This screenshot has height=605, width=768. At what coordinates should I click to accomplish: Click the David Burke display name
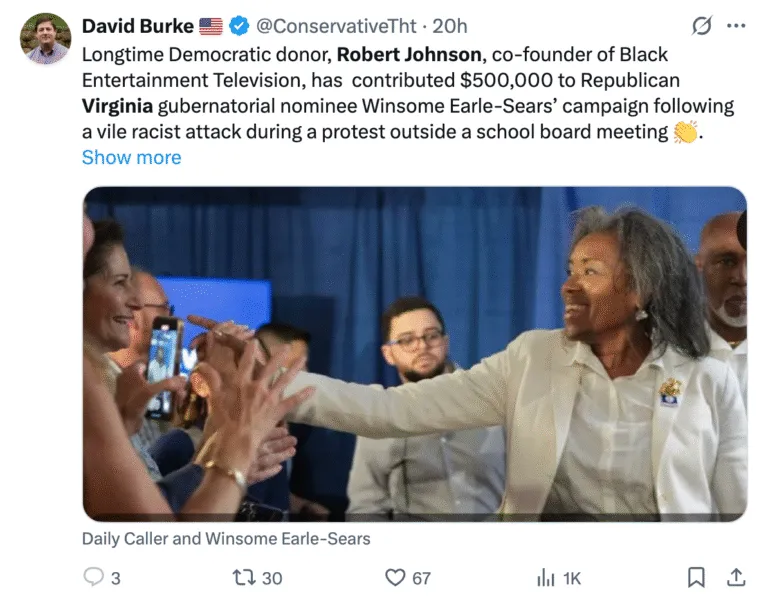click(x=137, y=26)
